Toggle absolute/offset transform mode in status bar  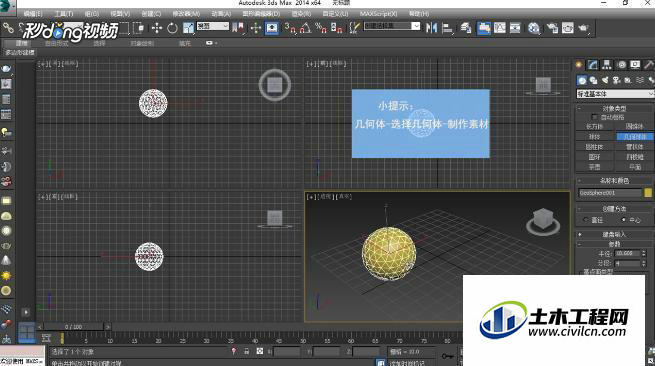point(260,351)
